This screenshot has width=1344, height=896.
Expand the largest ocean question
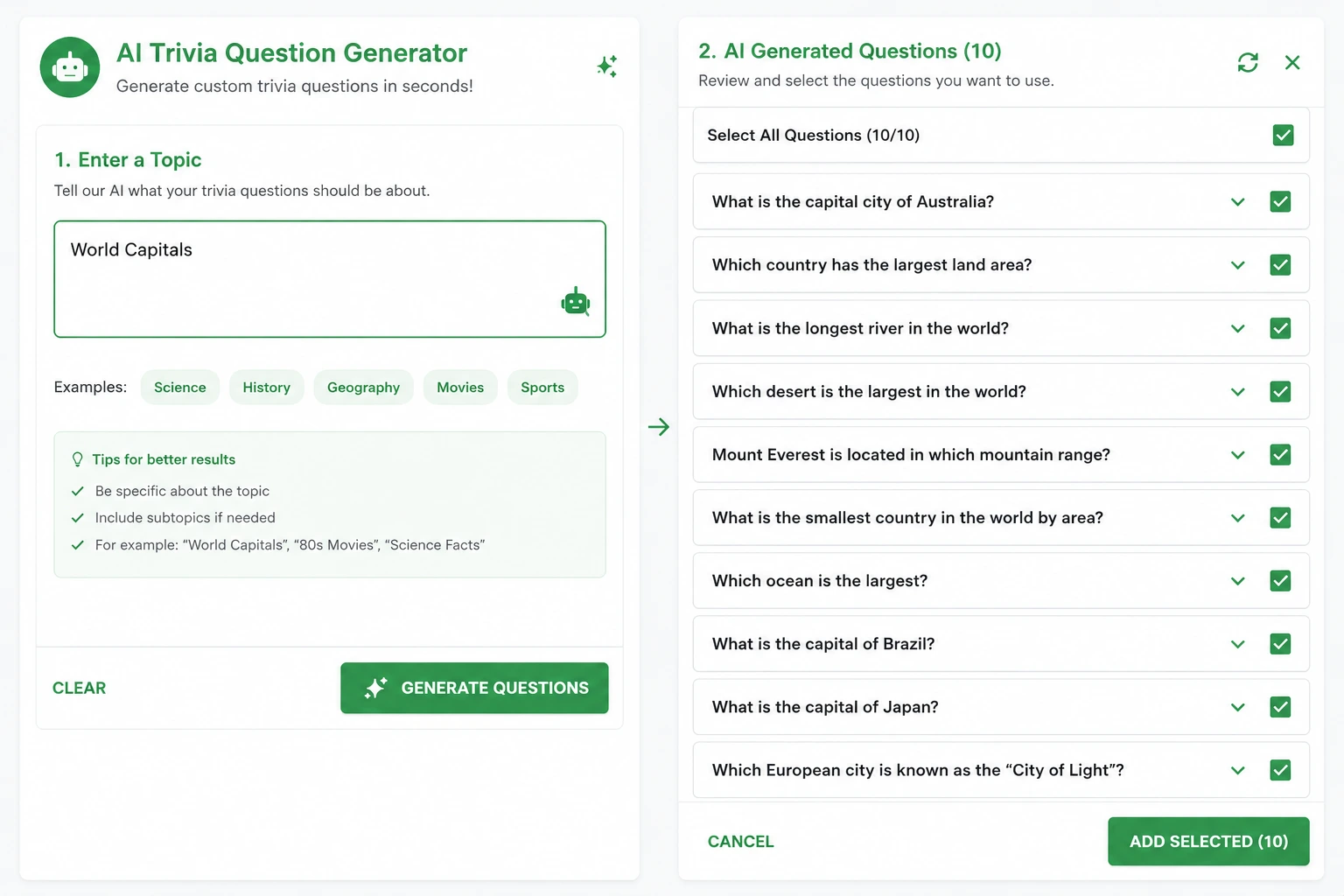tap(1237, 581)
